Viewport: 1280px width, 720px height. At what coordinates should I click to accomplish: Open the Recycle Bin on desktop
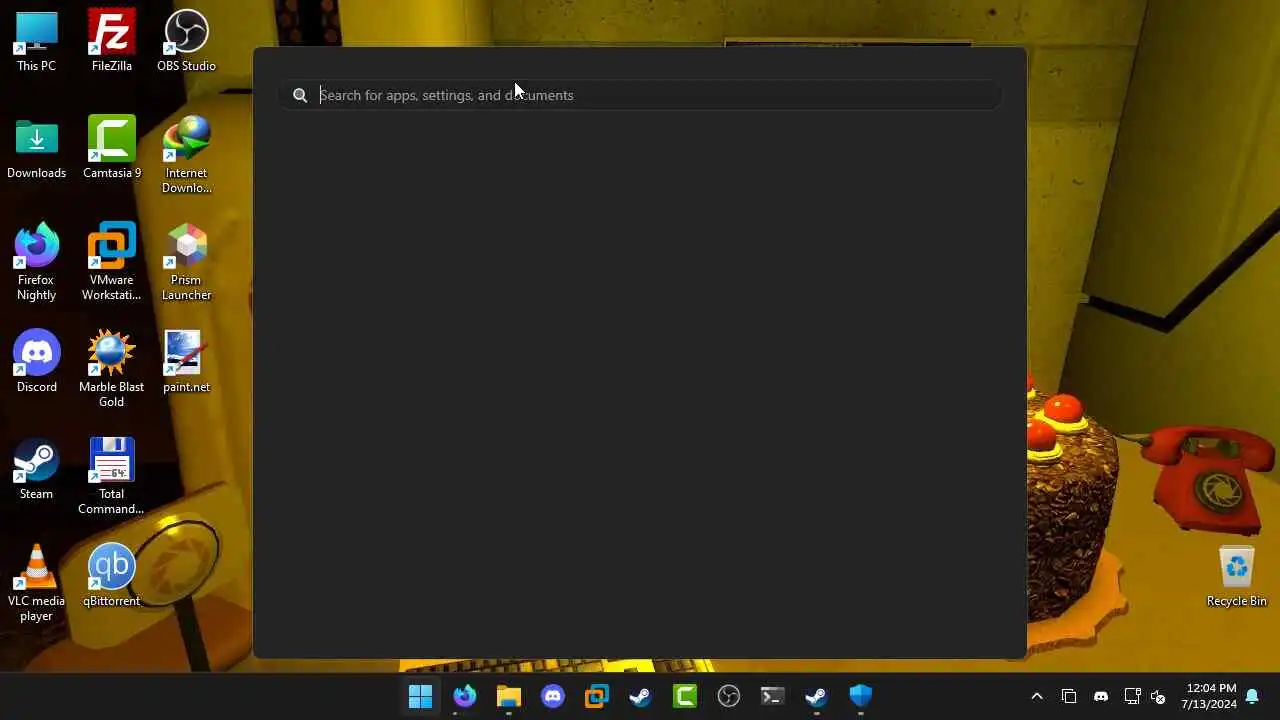click(1236, 577)
